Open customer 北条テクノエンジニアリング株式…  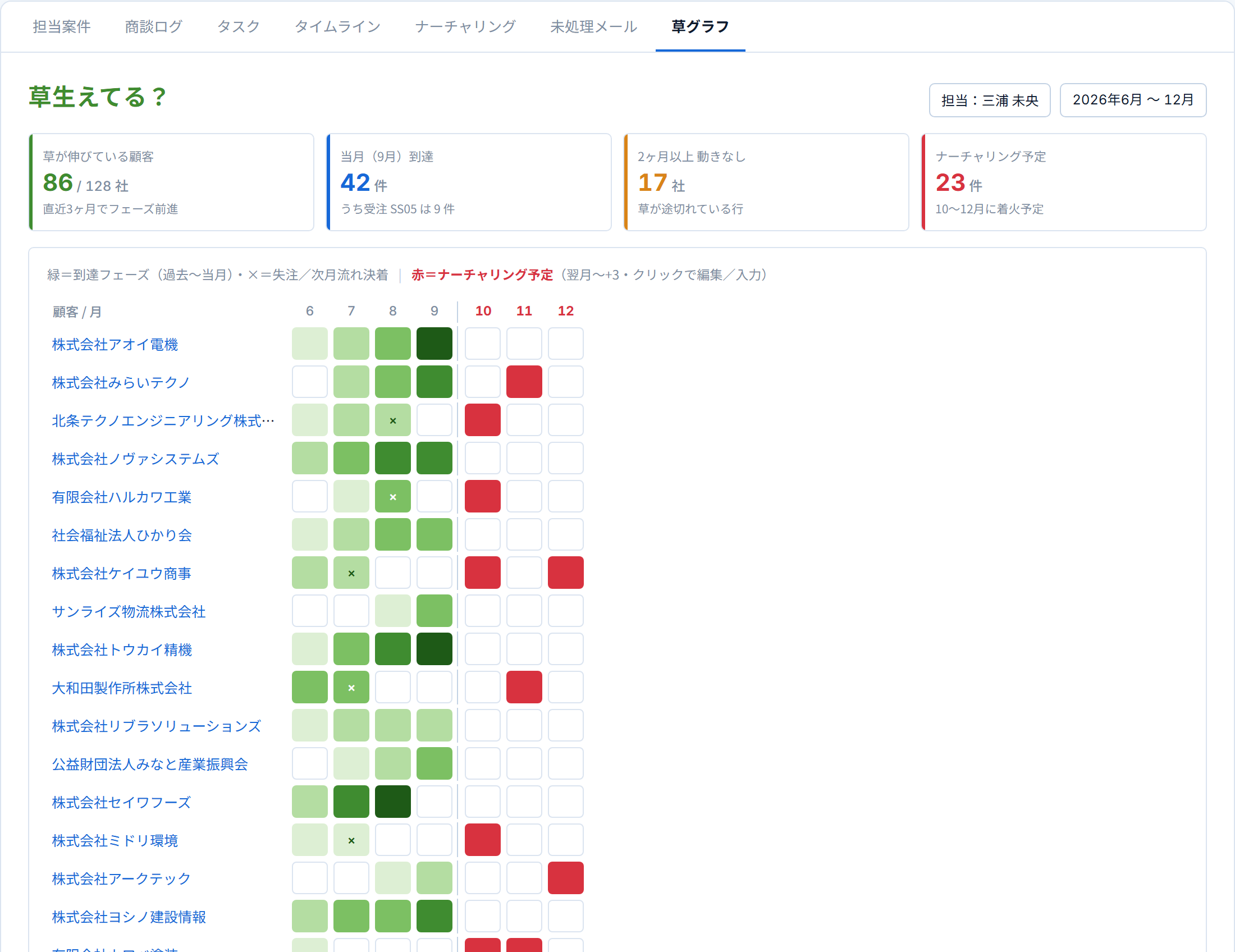(x=163, y=420)
